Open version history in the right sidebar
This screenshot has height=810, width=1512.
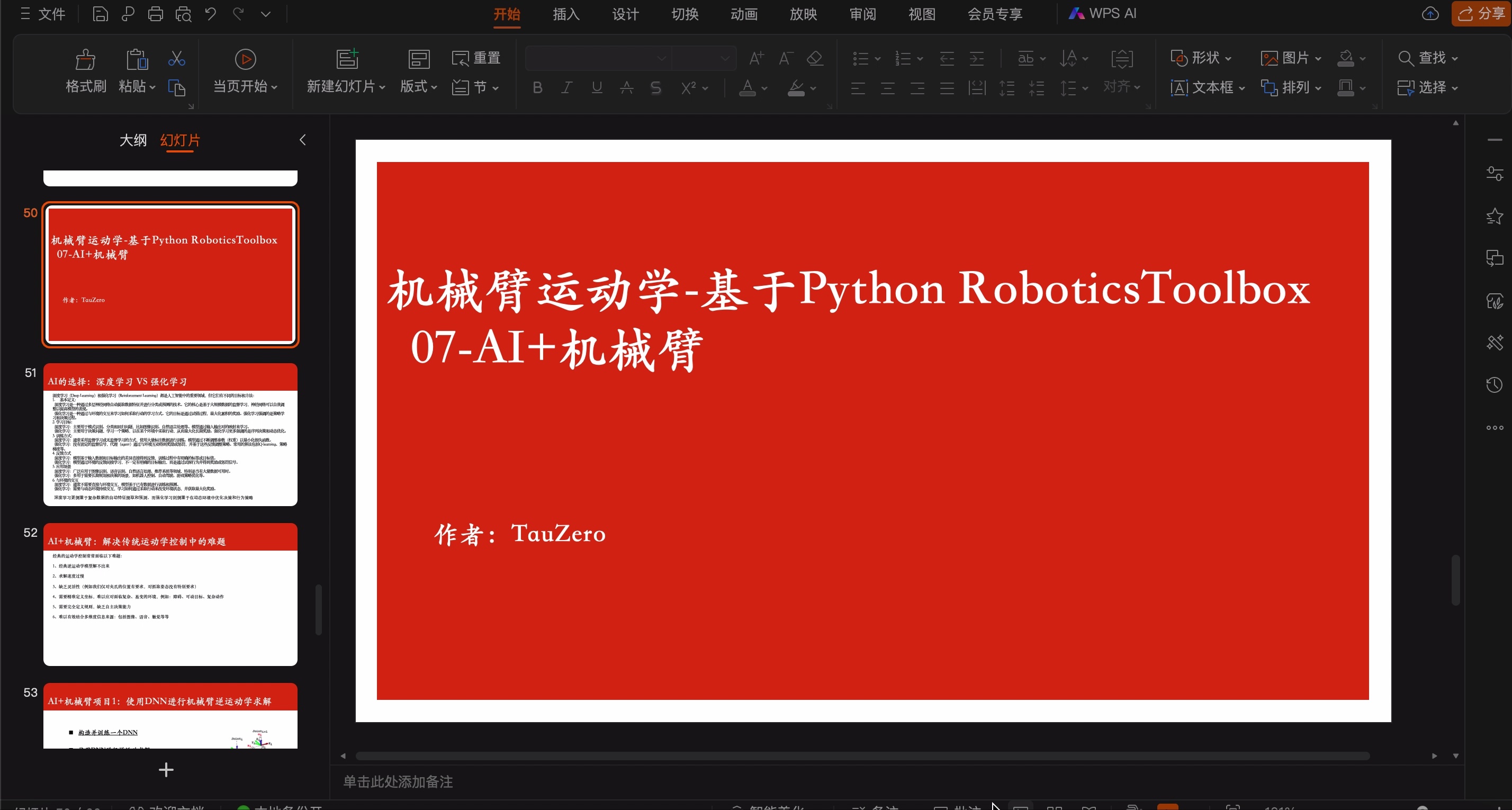[x=1495, y=384]
